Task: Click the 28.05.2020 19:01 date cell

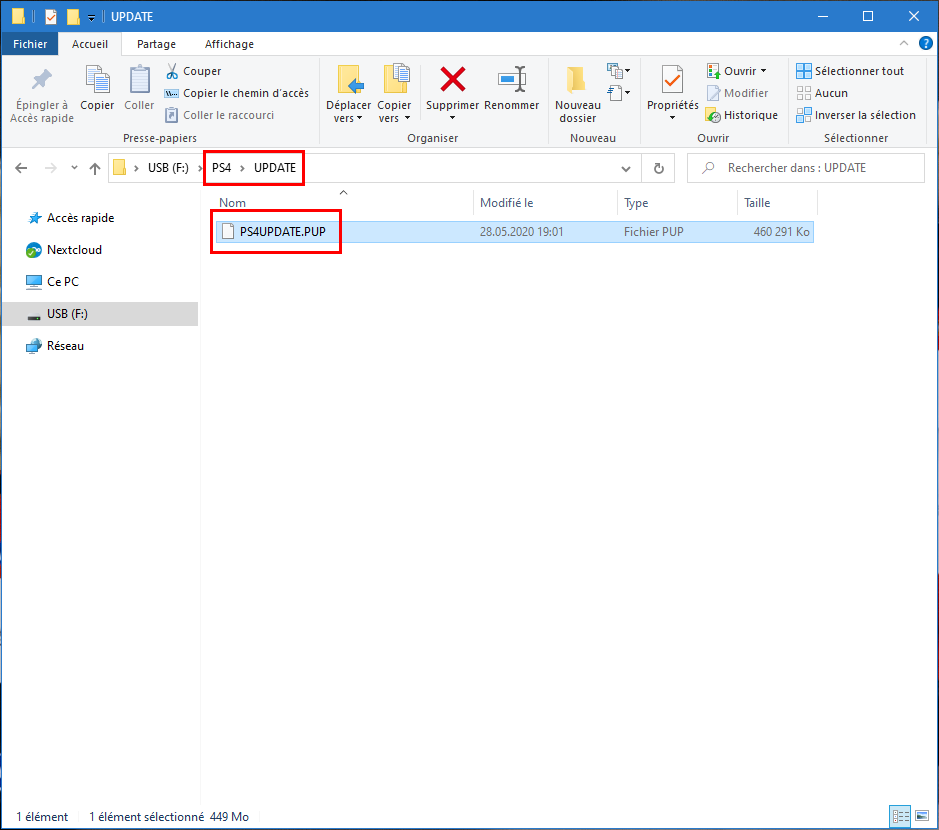Action: 522,232
